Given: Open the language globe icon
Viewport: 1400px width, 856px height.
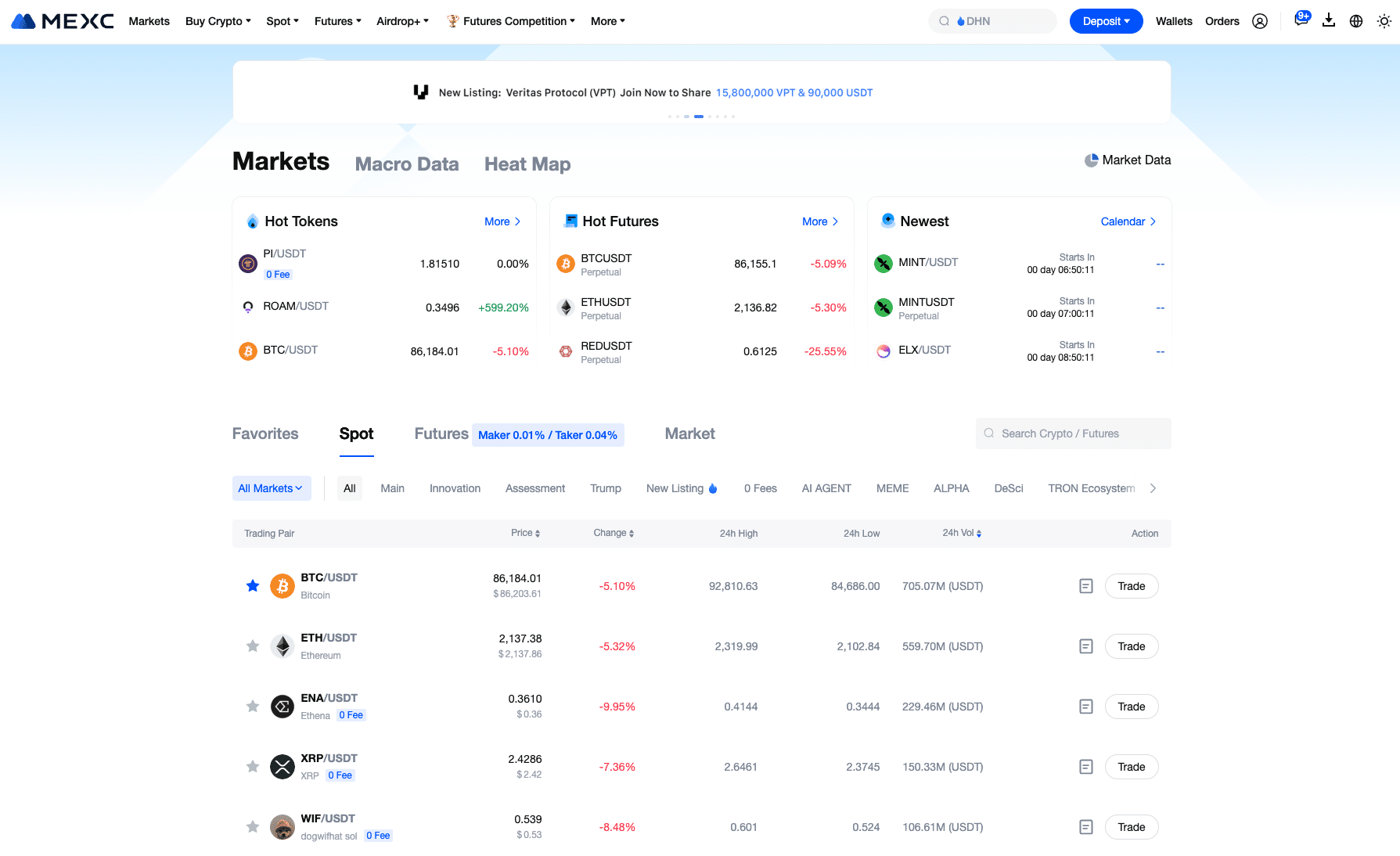Looking at the screenshot, I should coord(1356,21).
